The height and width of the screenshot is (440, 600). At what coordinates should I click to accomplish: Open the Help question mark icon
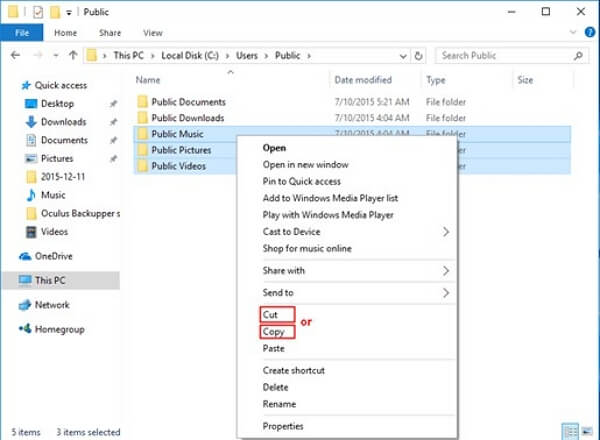tap(590, 33)
